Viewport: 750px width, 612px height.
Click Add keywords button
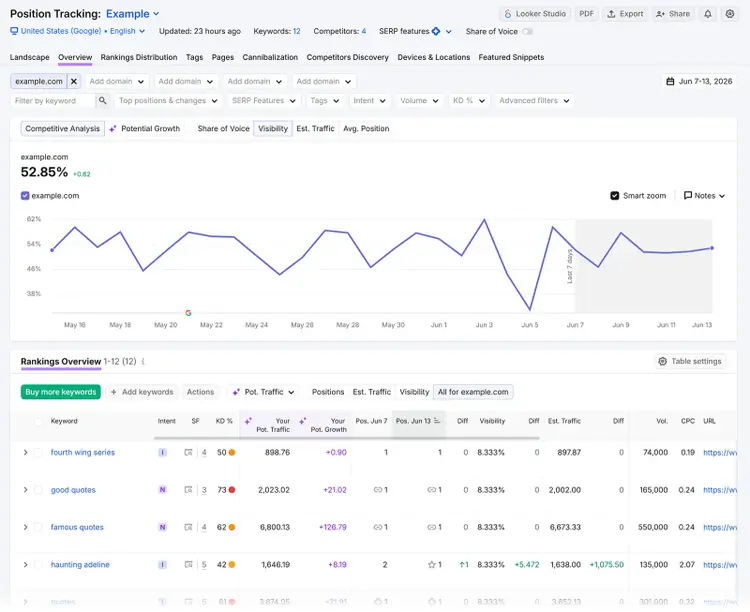click(x=142, y=392)
